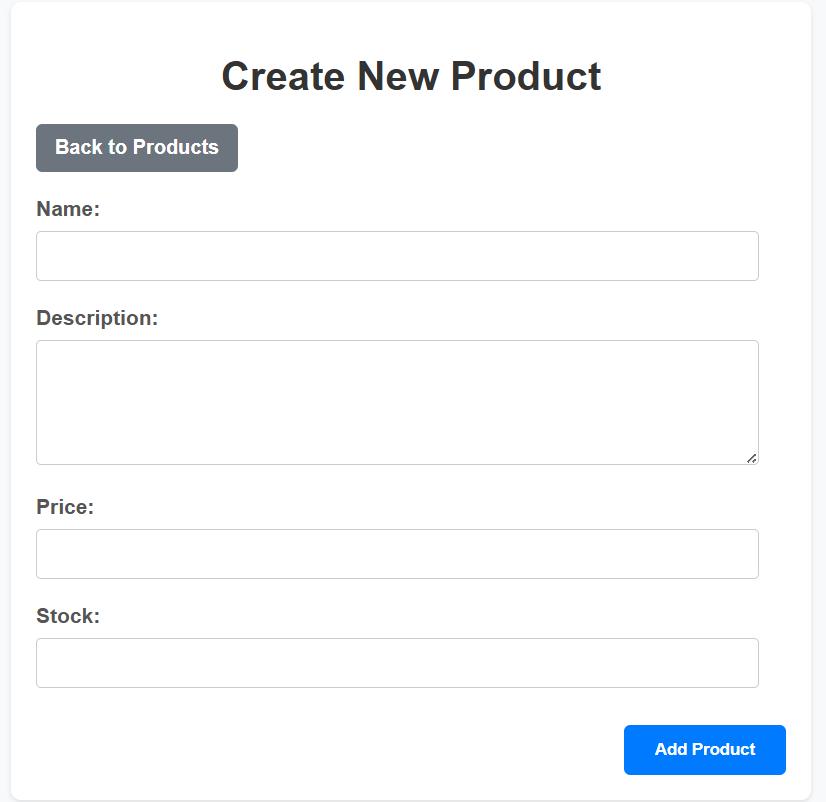Return to the products list via gray button
This screenshot has height=802, width=826.
pyautogui.click(x=137, y=148)
